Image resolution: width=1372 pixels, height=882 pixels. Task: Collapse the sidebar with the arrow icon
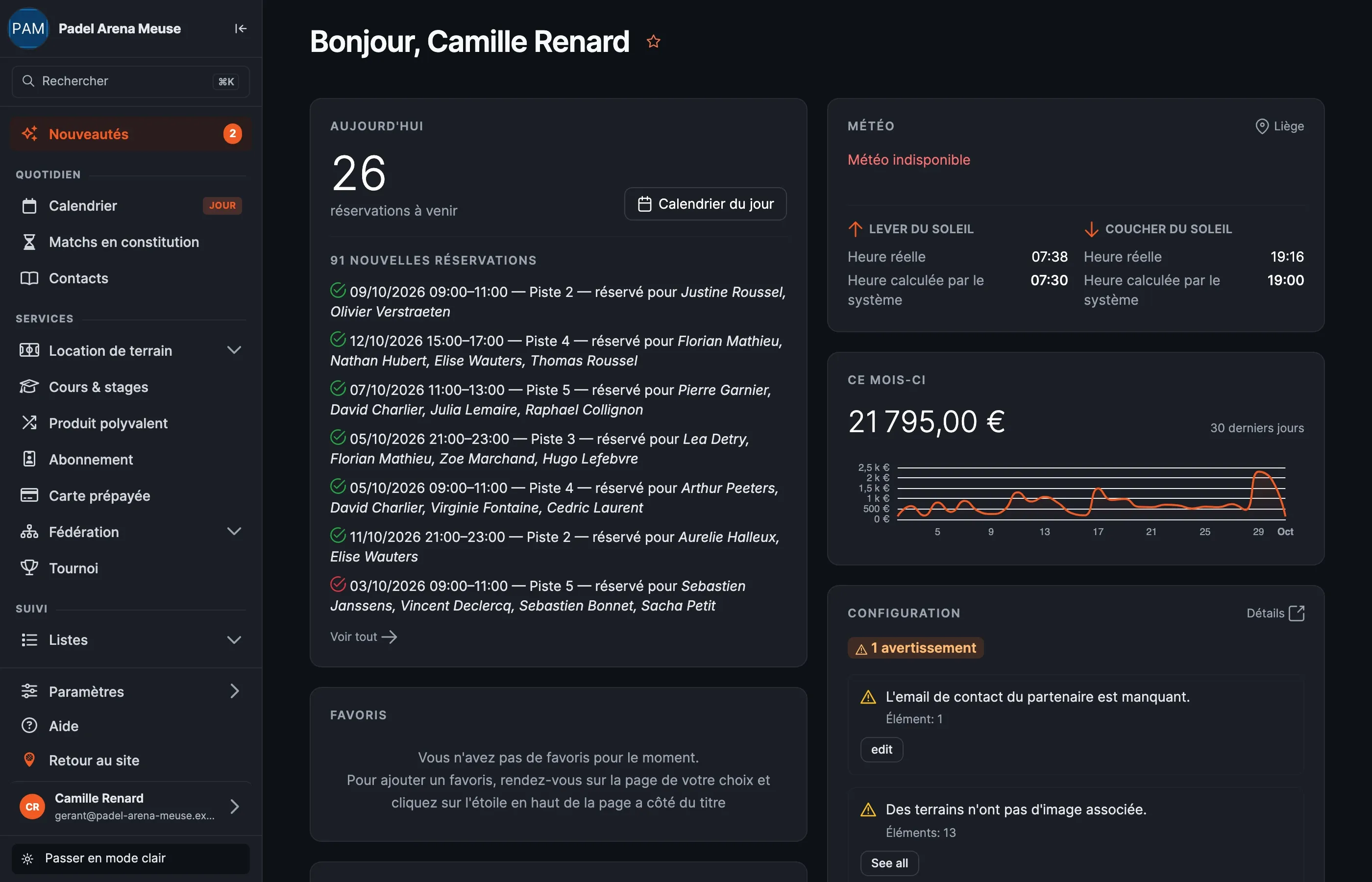241,28
